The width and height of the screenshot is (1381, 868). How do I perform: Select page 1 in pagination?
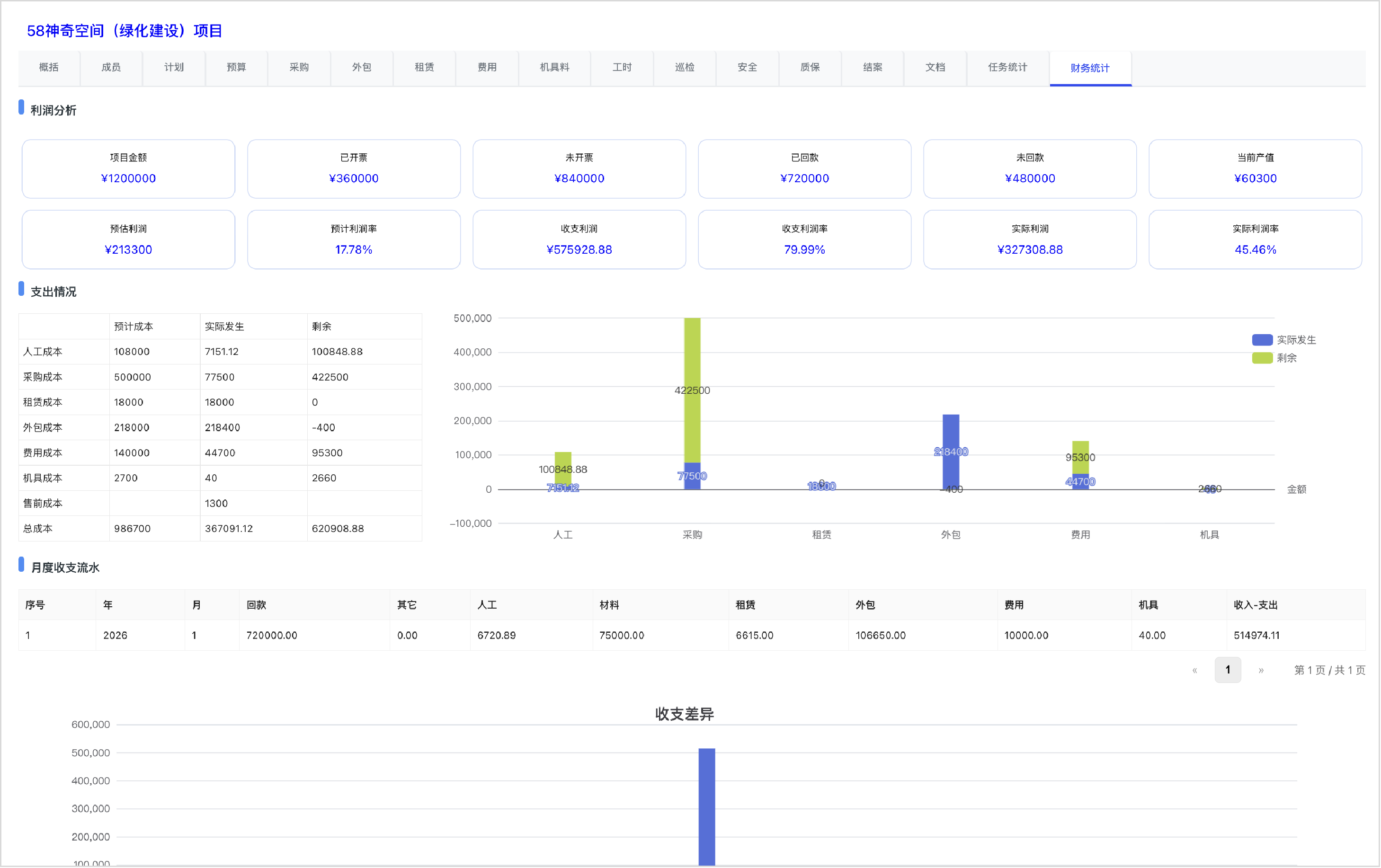click(1228, 670)
